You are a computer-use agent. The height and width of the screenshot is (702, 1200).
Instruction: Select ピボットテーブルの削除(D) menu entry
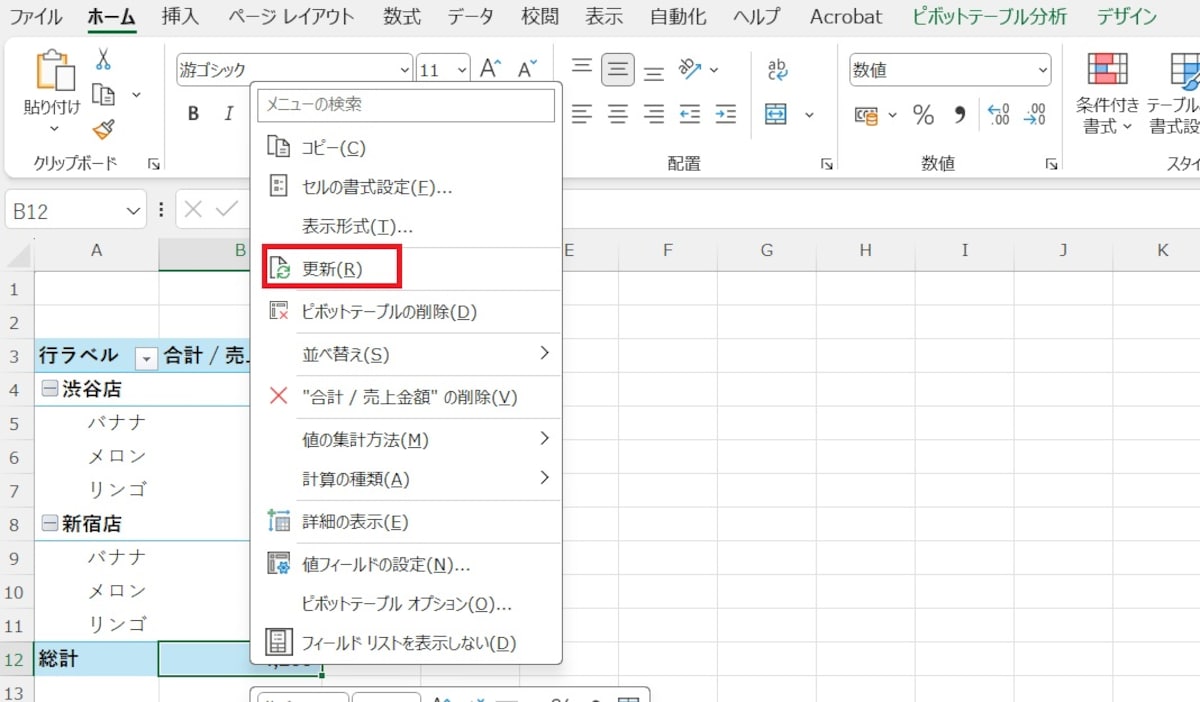[x=389, y=312]
